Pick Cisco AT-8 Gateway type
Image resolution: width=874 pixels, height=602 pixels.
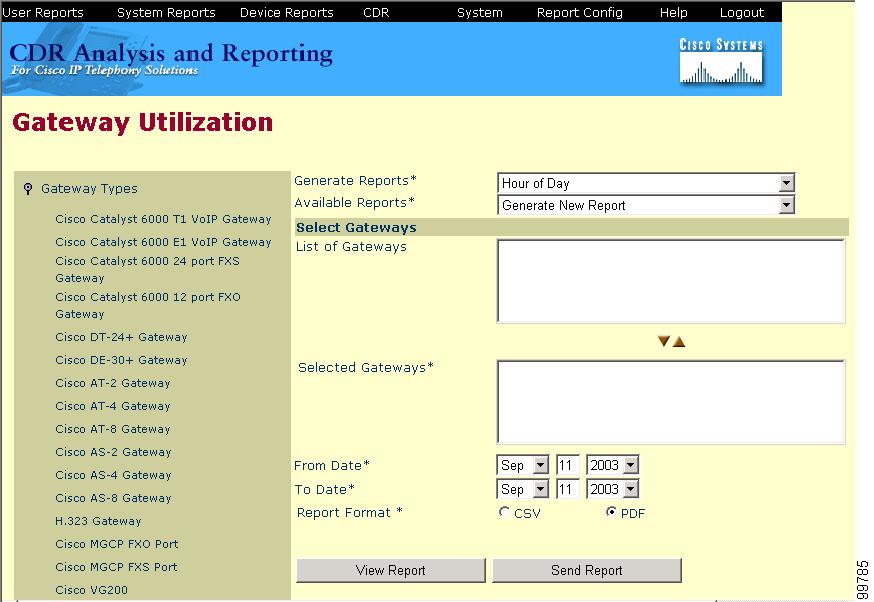click(x=113, y=429)
